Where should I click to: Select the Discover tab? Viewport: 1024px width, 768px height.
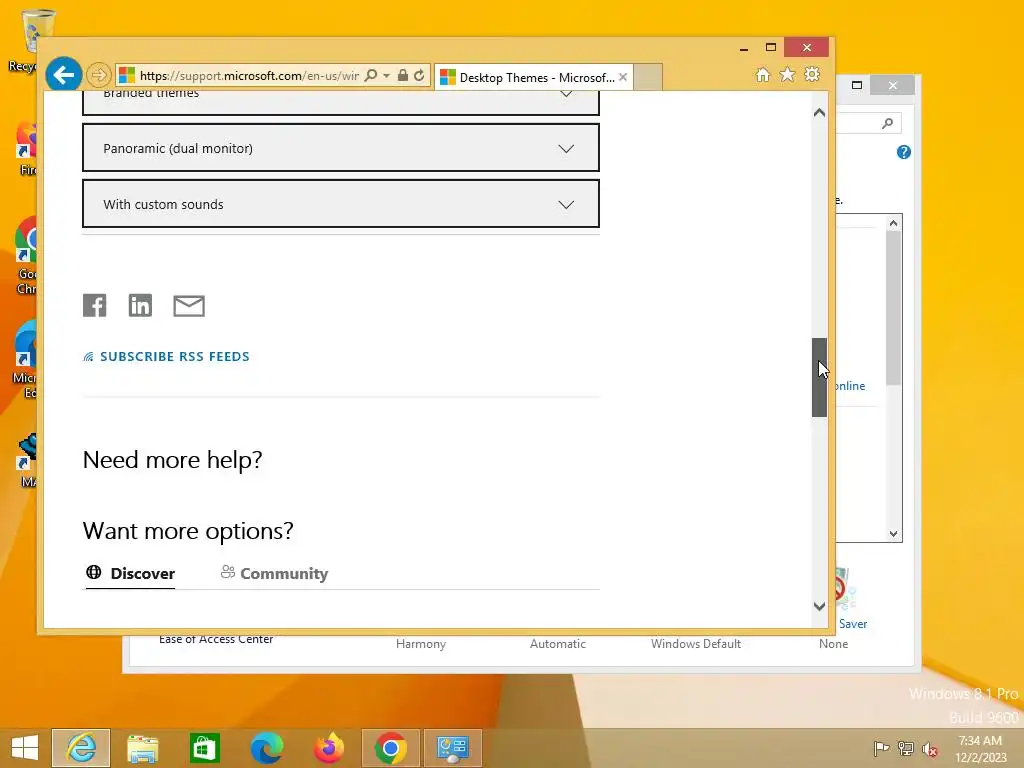(x=131, y=573)
